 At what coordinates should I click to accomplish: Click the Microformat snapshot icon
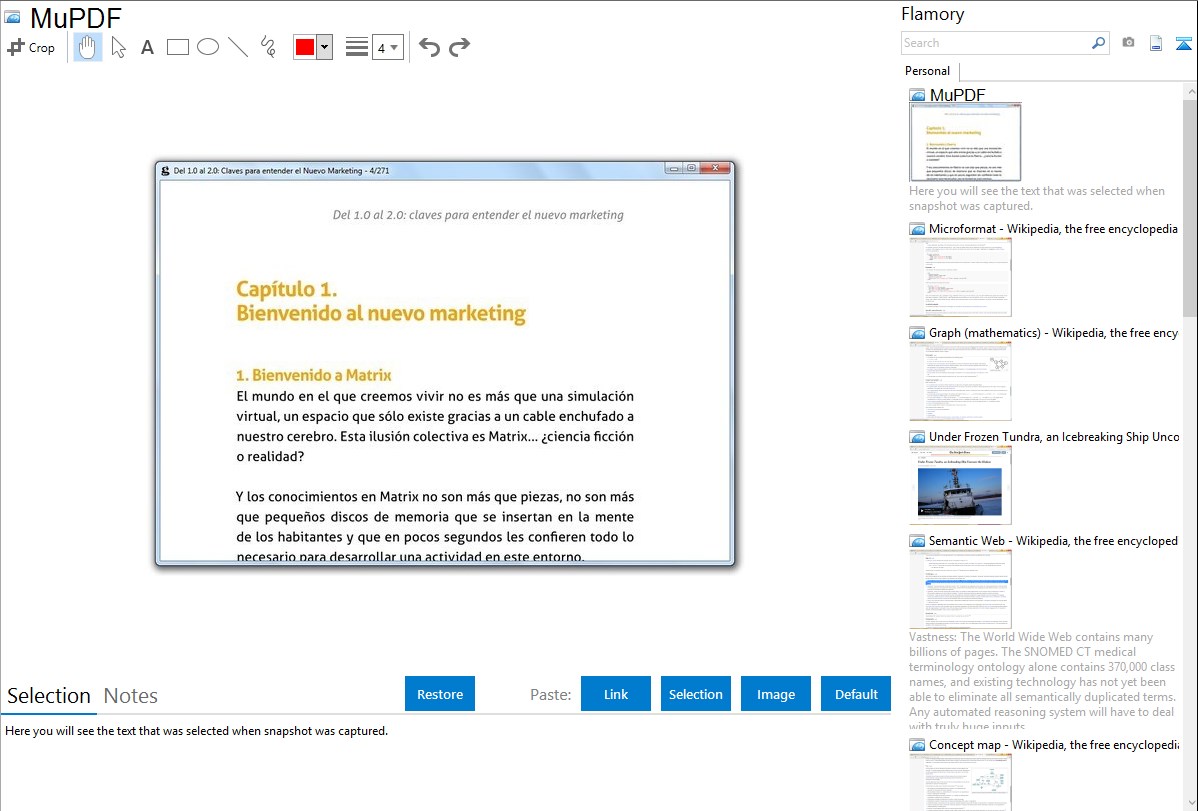click(917, 229)
